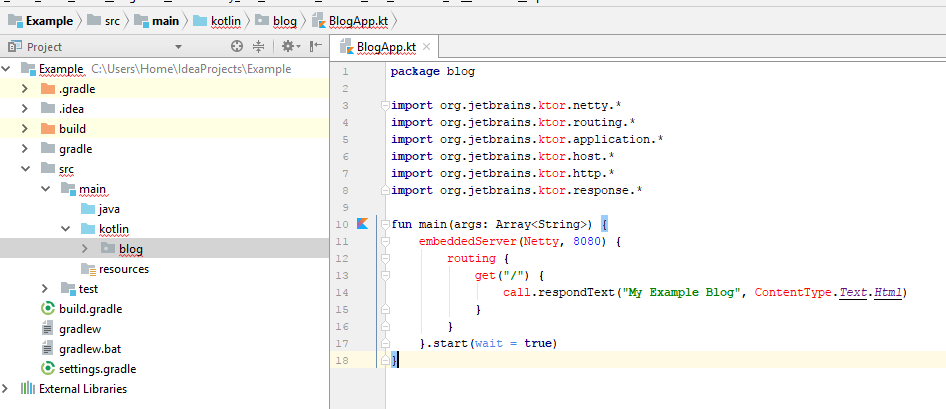The width and height of the screenshot is (946, 409).
Task: Open the Project view type dropdown
Action: (178, 47)
